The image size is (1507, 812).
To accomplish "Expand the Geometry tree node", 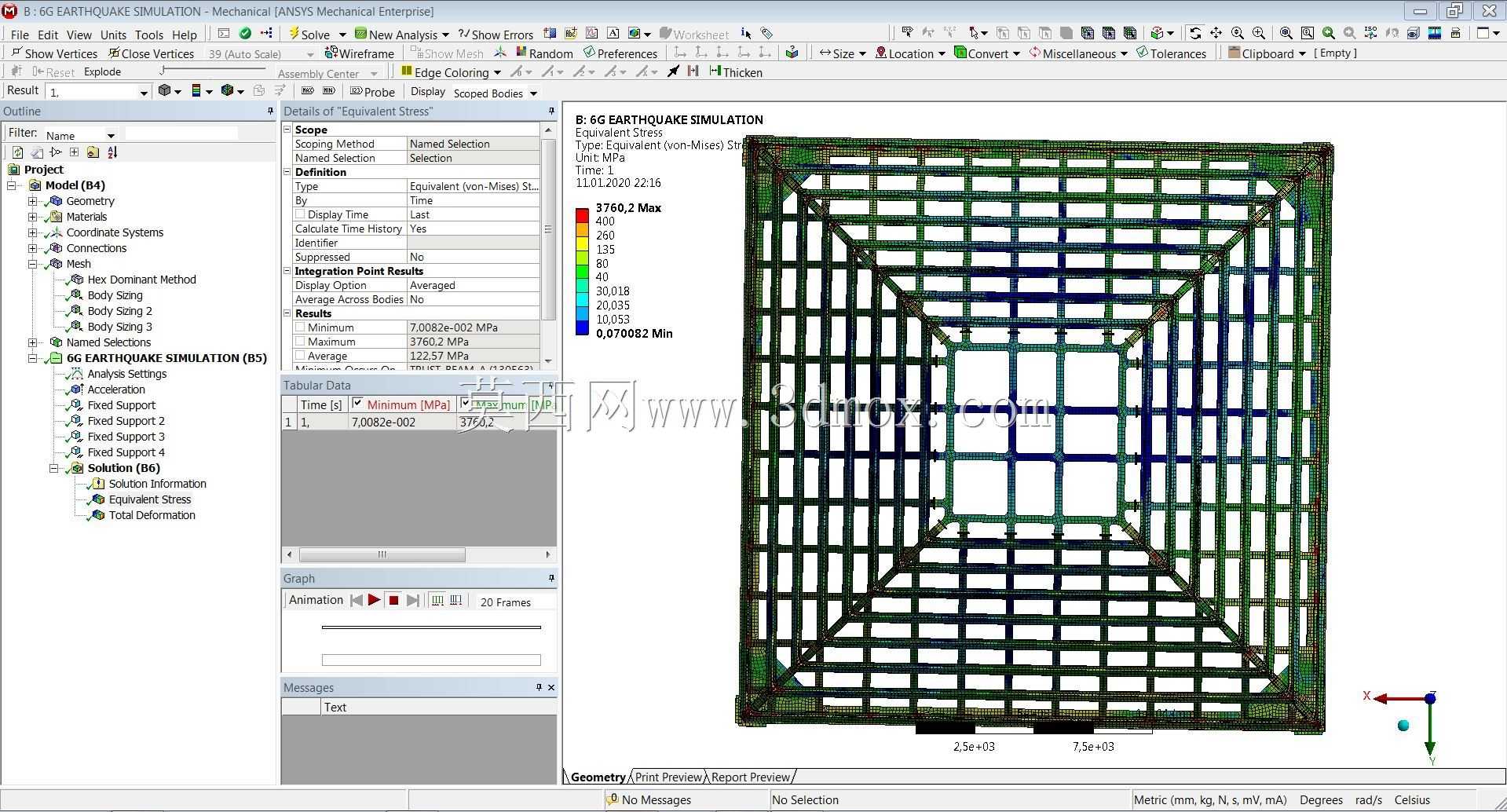I will [x=33, y=201].
